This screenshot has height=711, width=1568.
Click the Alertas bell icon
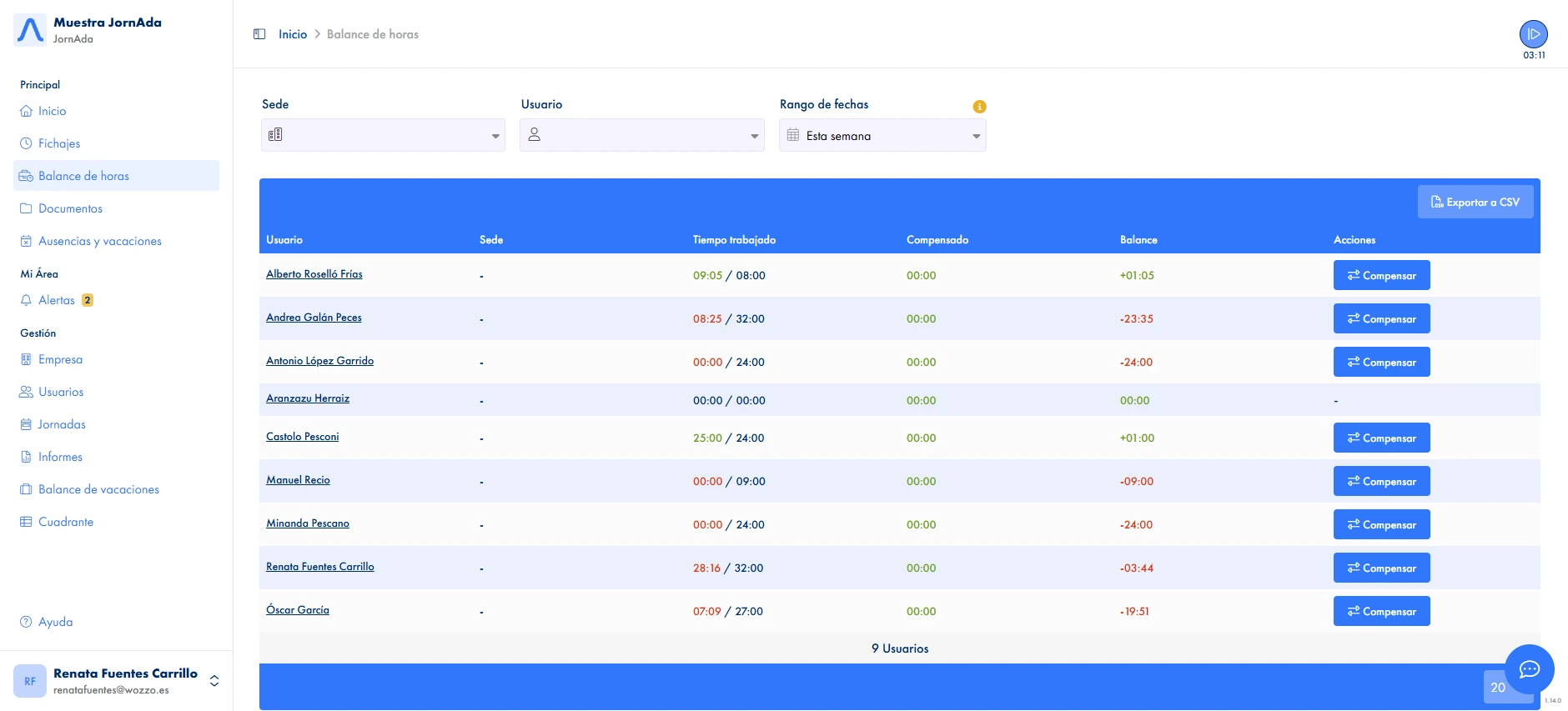[26, 300]
